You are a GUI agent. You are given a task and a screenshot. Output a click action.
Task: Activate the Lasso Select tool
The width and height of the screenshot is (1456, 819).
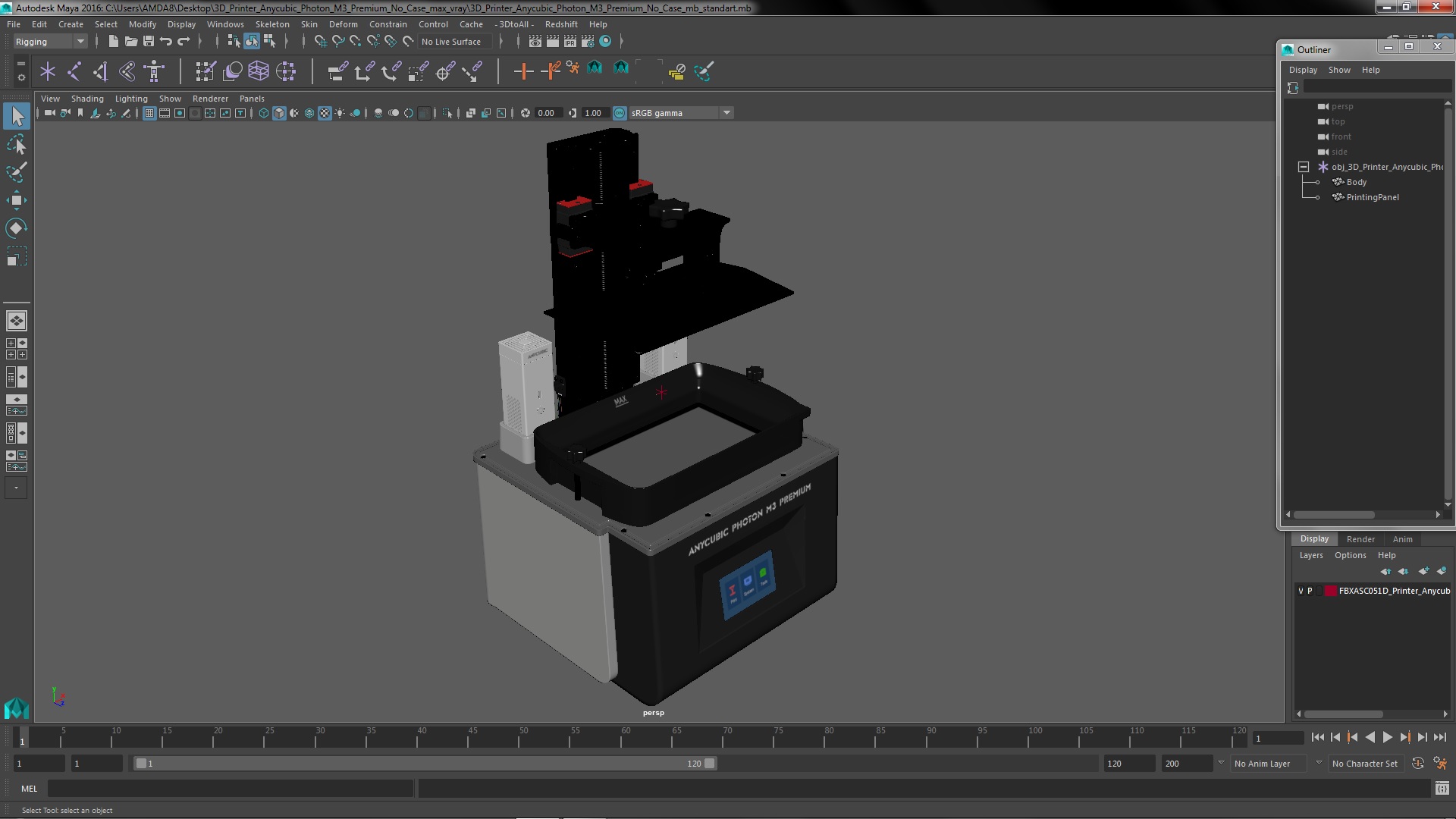[x=17, y=144]
